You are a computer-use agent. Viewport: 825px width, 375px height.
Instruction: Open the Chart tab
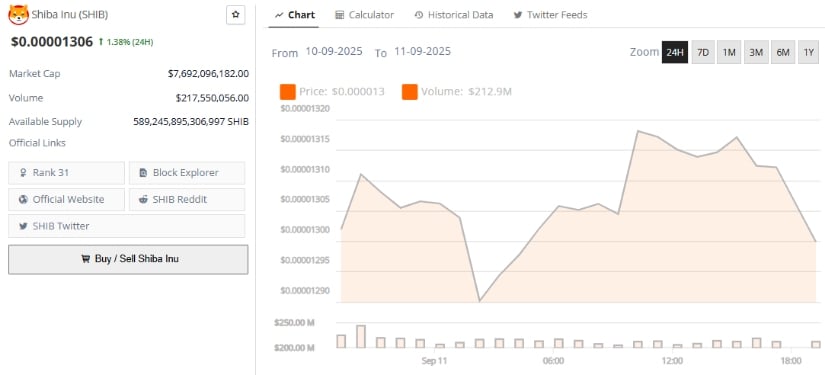[x=295, y=15]
